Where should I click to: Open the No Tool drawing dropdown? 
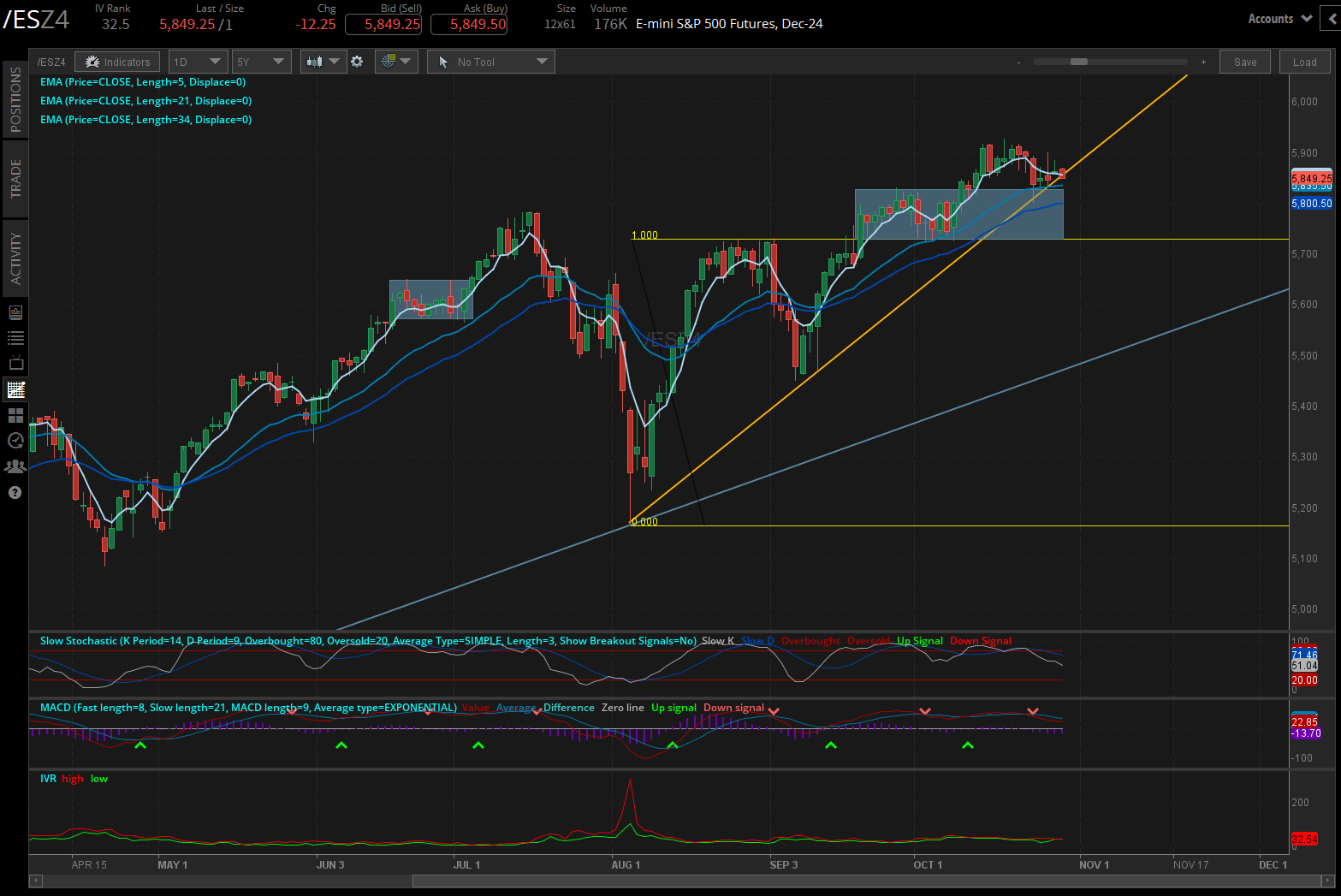tap(490, 61)
